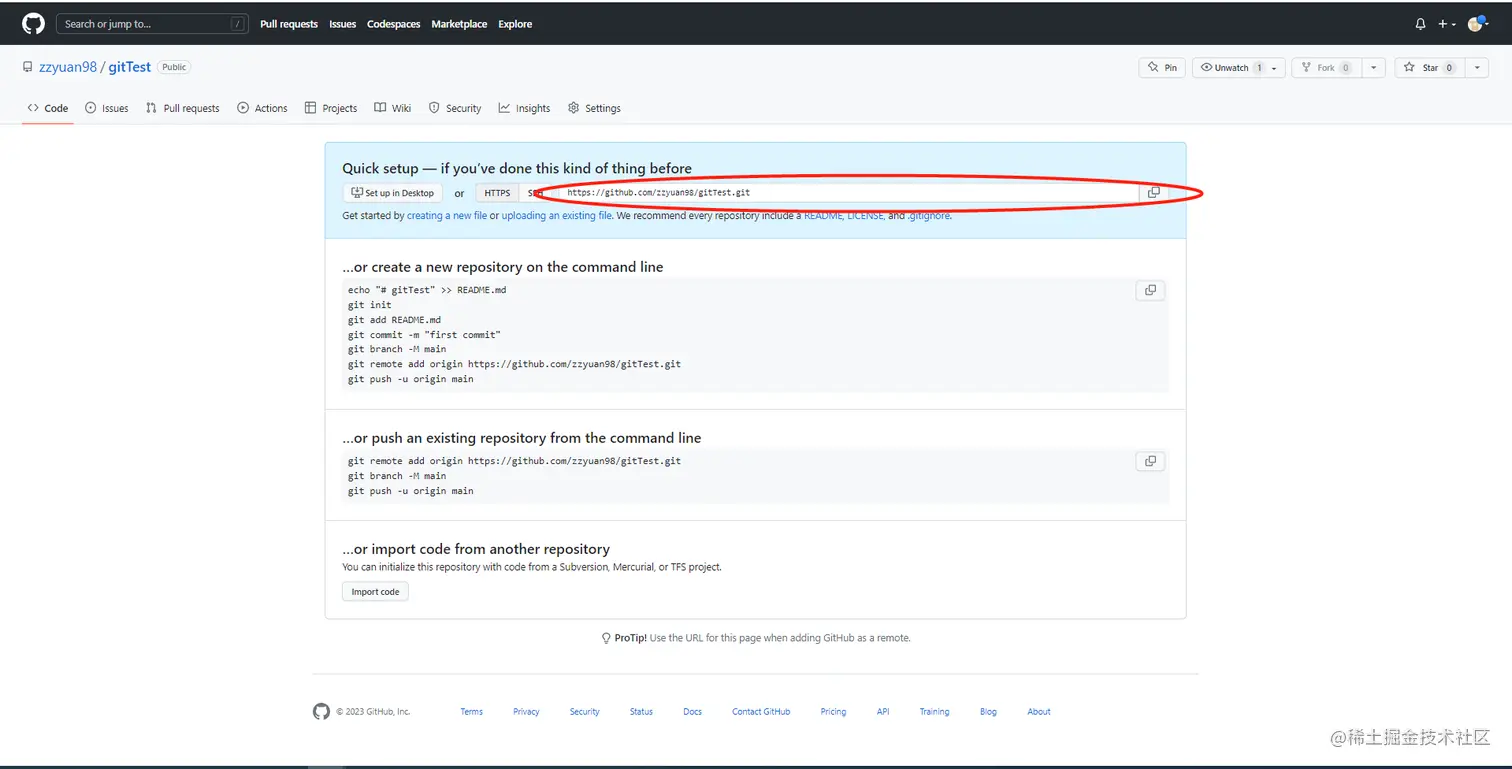
Task: Open the notifications bell
Action: (x=1420, y=24)
